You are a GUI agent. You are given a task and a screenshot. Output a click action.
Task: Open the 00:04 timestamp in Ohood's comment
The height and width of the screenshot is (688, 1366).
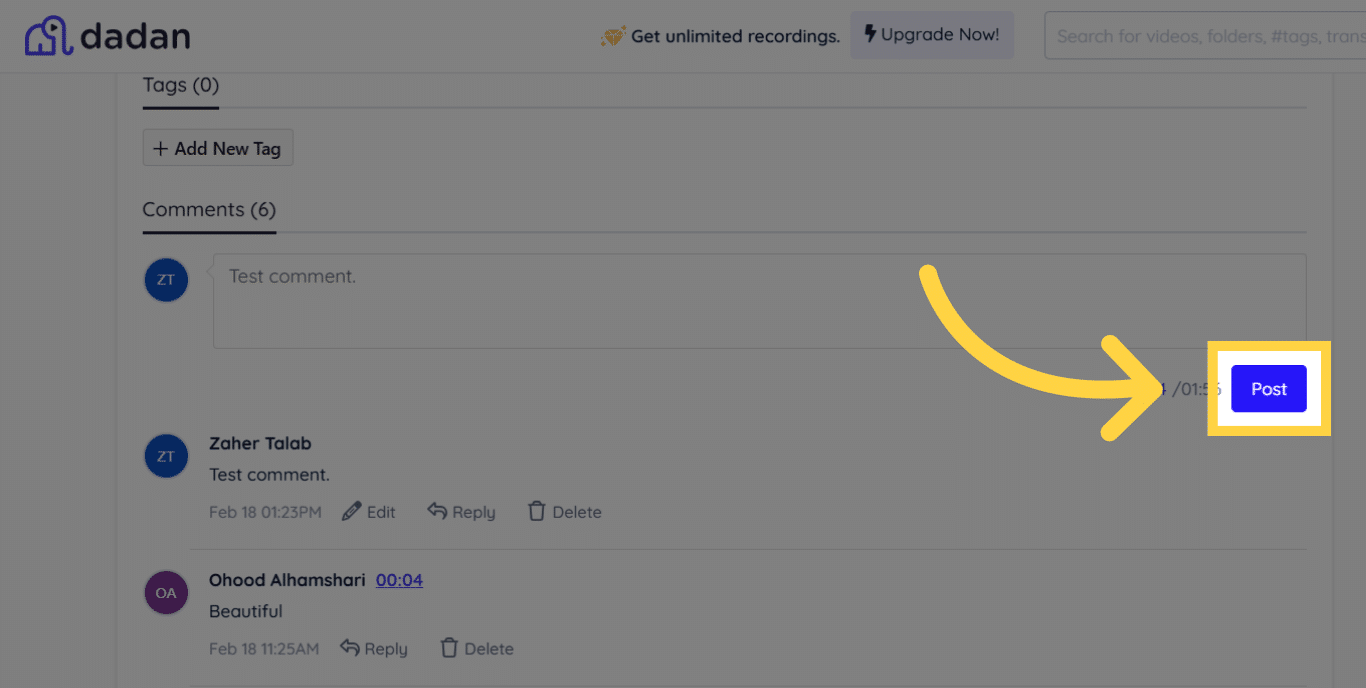point(399,579)
